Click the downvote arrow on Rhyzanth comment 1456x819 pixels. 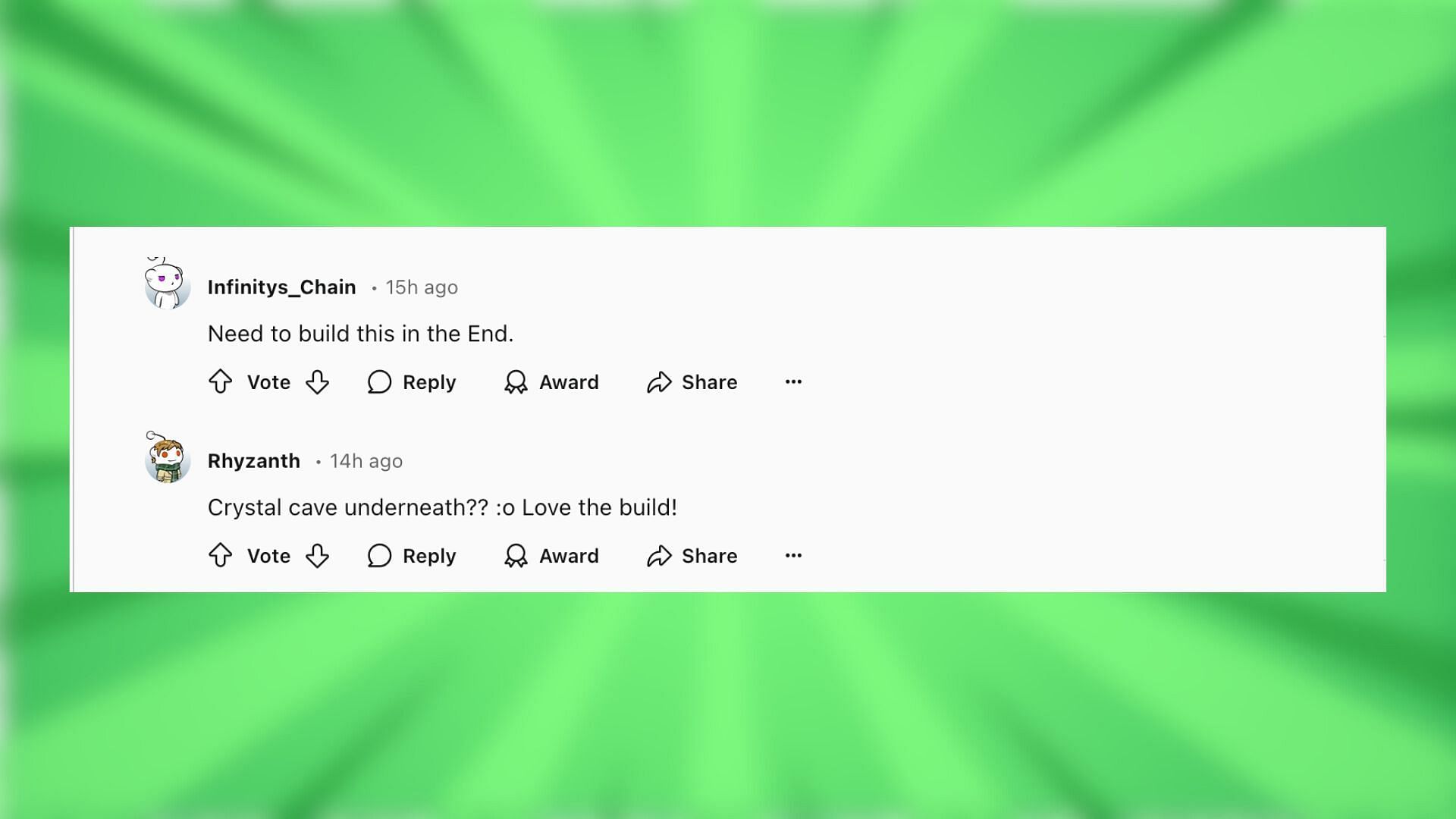point(318,556)
